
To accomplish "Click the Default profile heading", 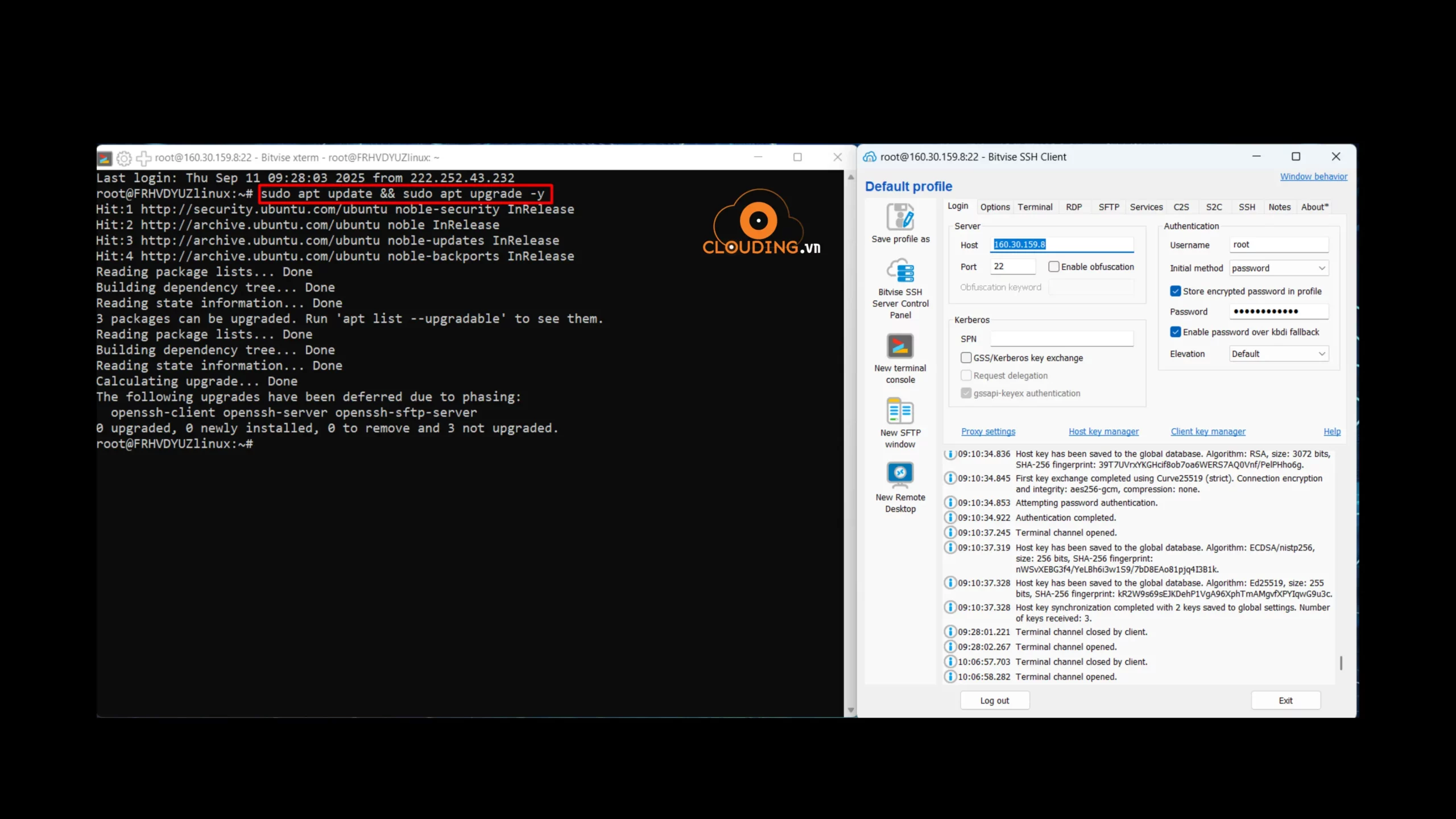I will tap(908, 187).
